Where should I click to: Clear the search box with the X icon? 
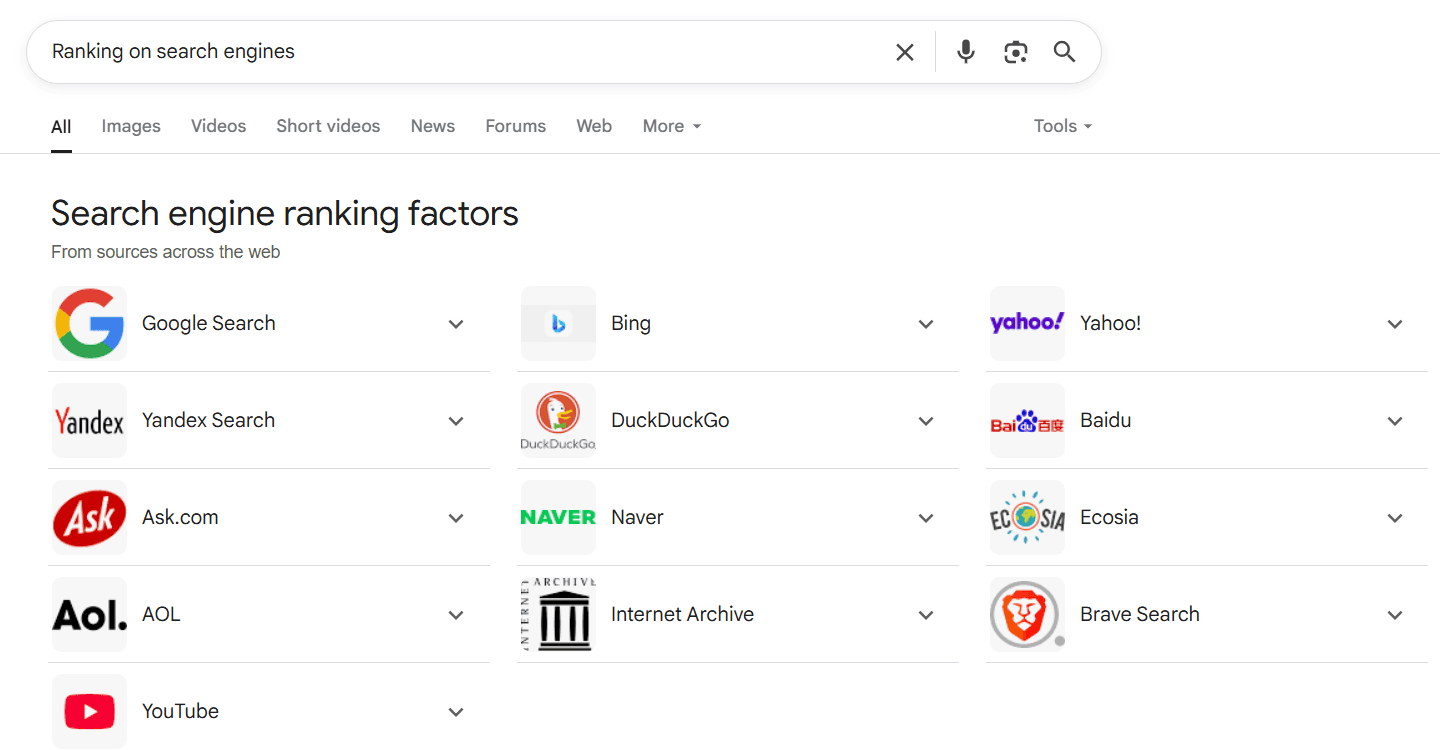pyautogui.click(x=905, y=52)
